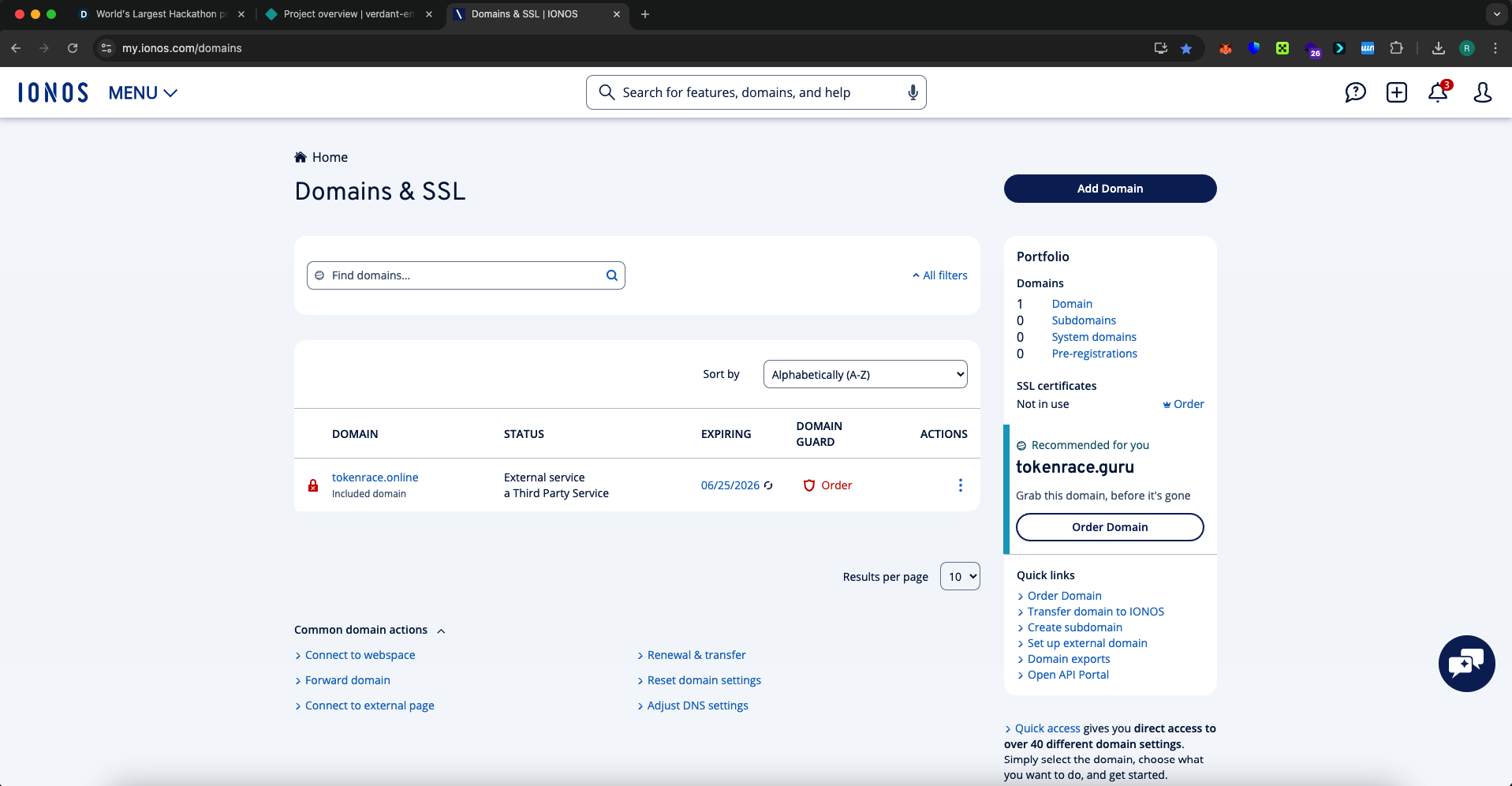Open notifications bell icon
The image size is (1512, 786).
1438,92
